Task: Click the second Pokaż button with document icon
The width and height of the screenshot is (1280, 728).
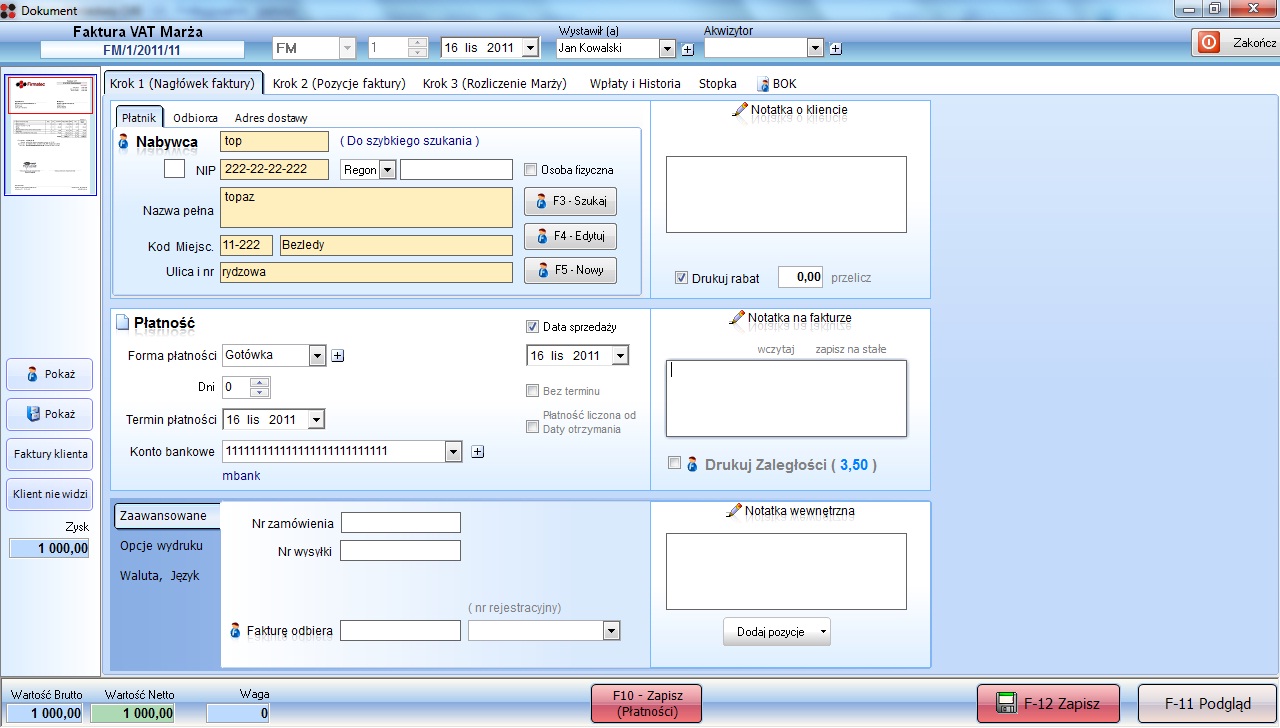Action: coord(49,414)
